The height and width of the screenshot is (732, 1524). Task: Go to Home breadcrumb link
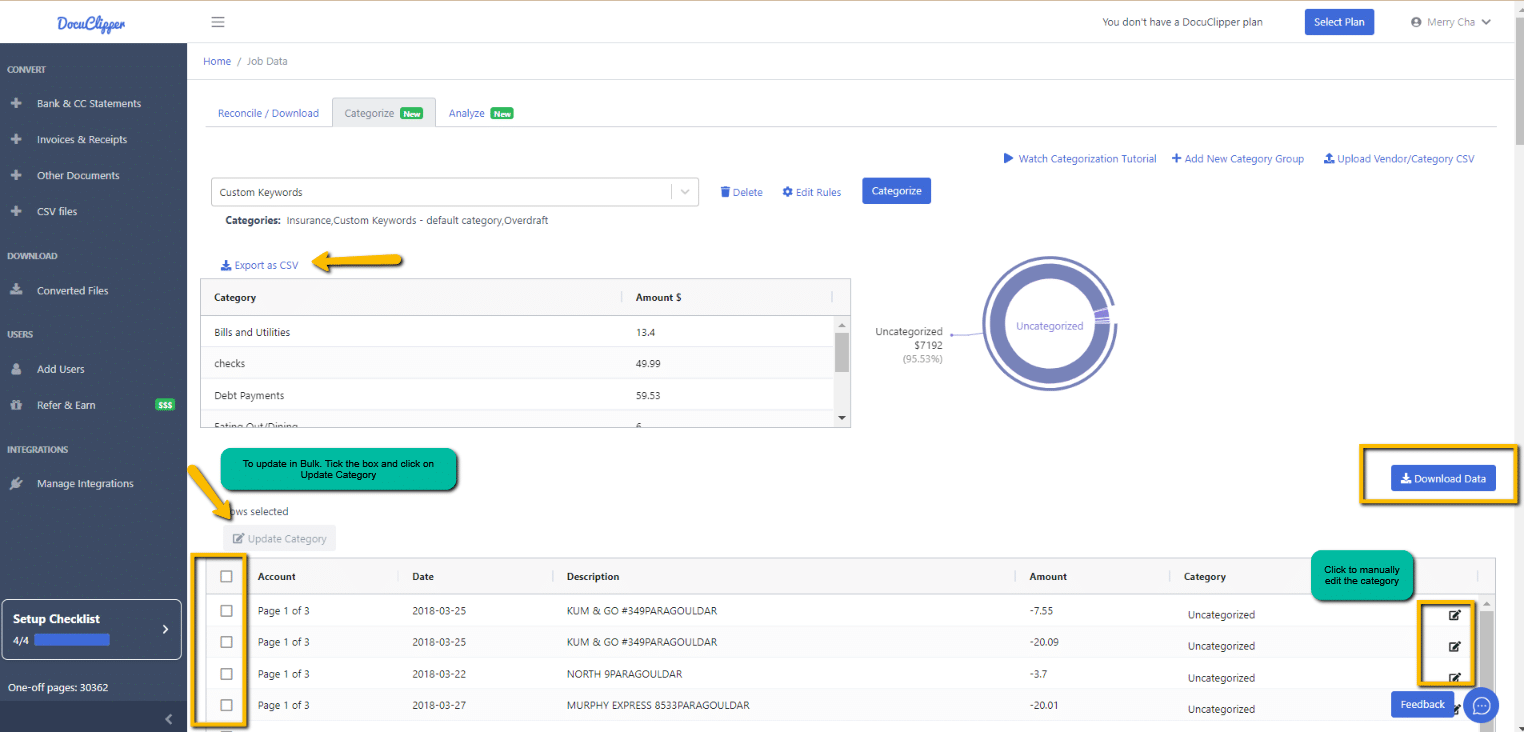coord(217,61)
